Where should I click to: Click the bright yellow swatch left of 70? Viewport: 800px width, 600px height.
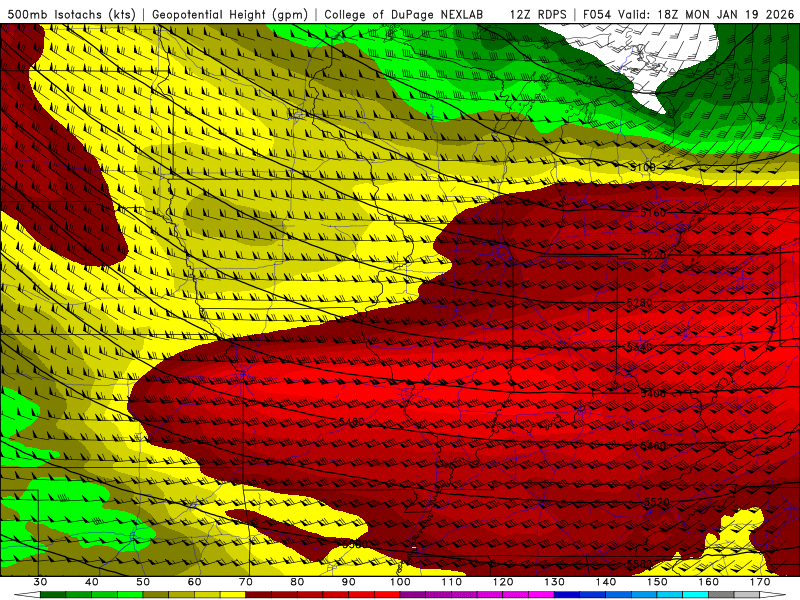pyautogui.click(x=233, y=595)
